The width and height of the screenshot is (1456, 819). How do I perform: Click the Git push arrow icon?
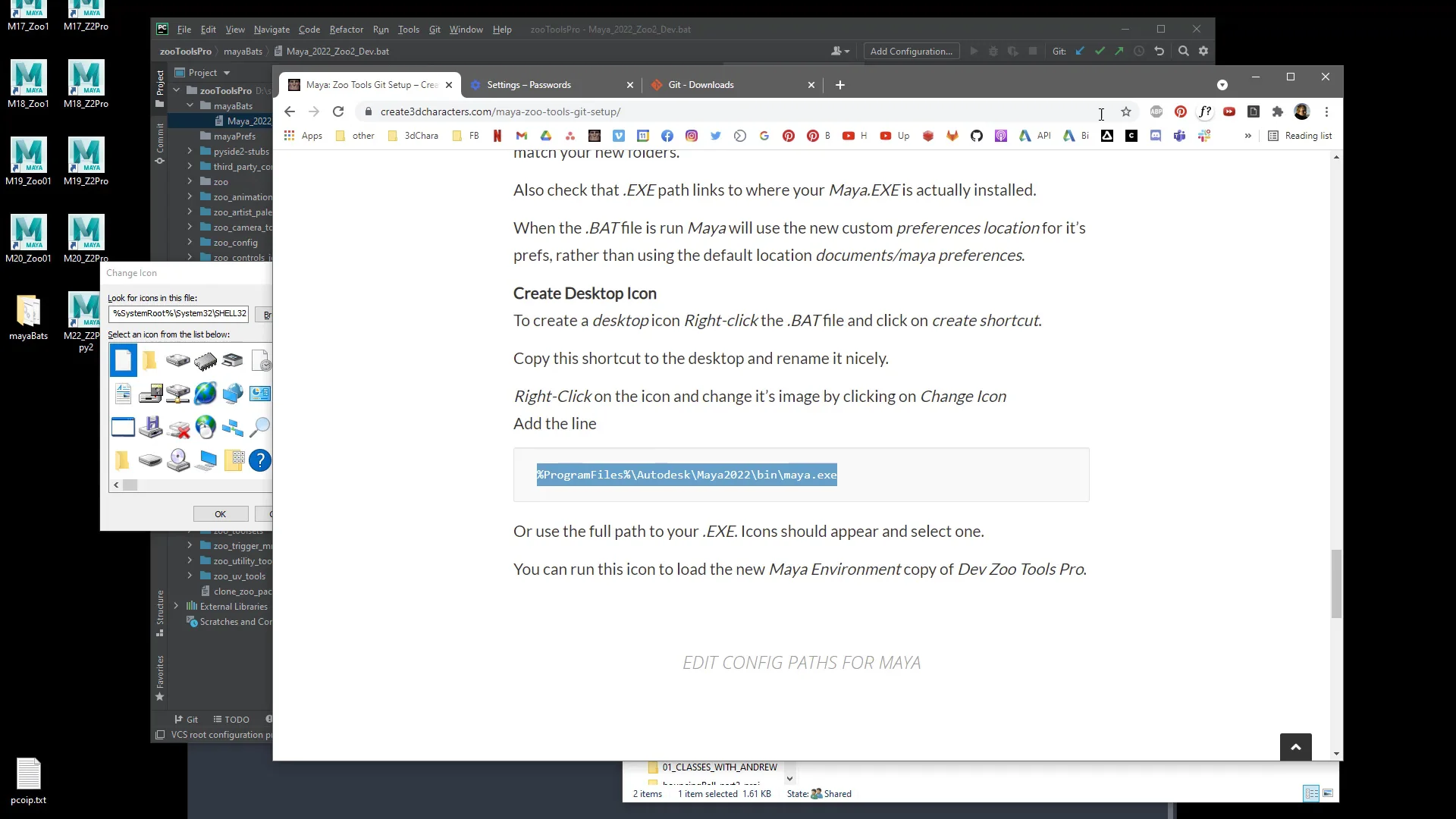(x=1119, y=51)
